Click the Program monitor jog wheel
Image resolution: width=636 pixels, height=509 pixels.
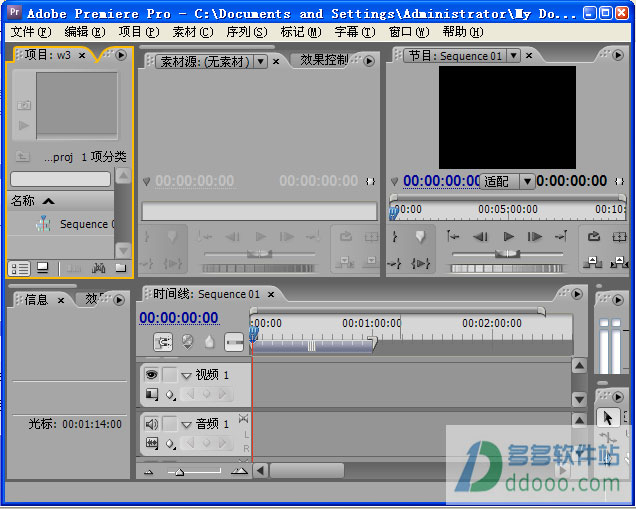(507, 268)
